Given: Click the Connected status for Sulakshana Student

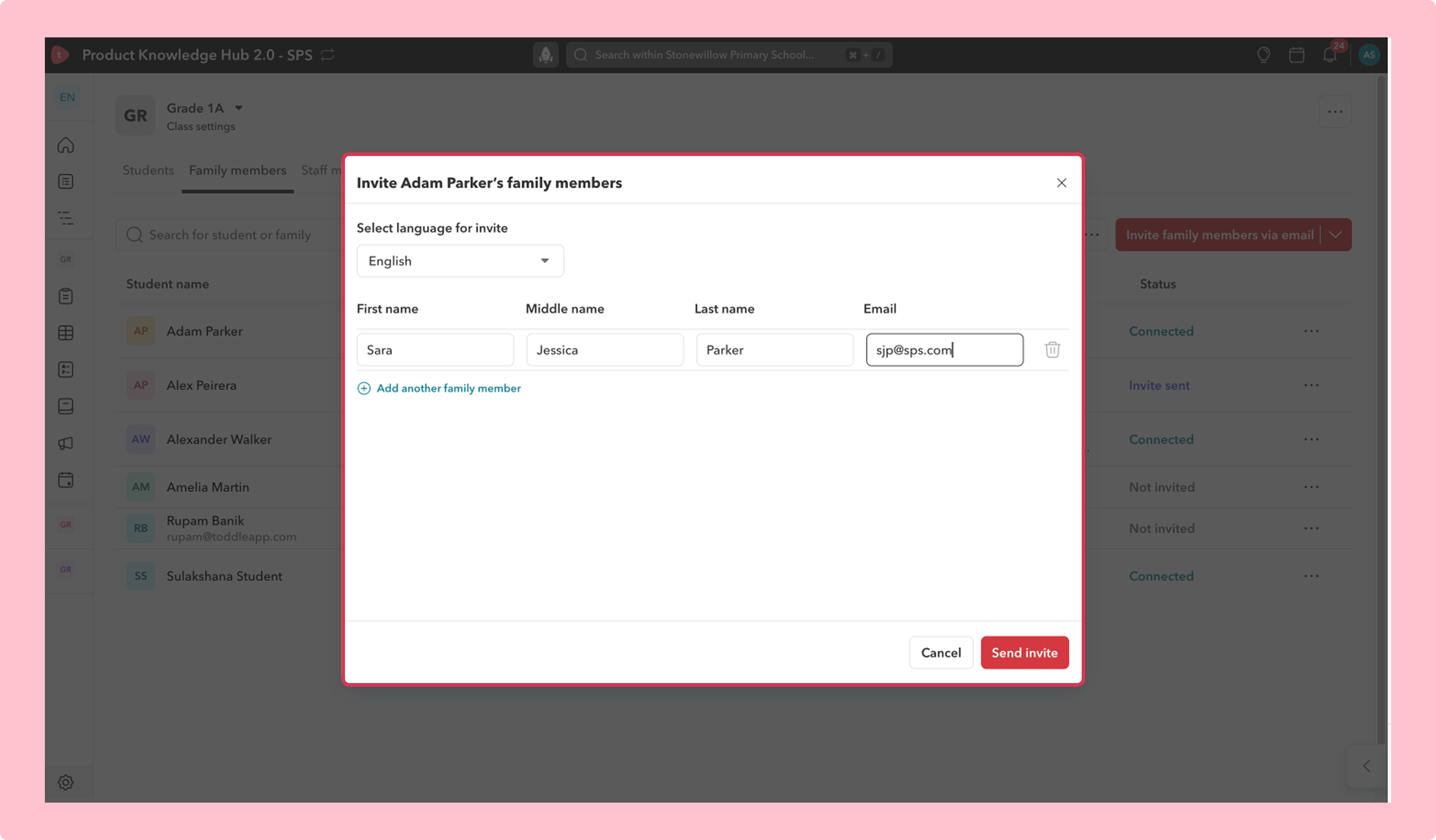Looking at the screenshot, I should coord(1161,576).
